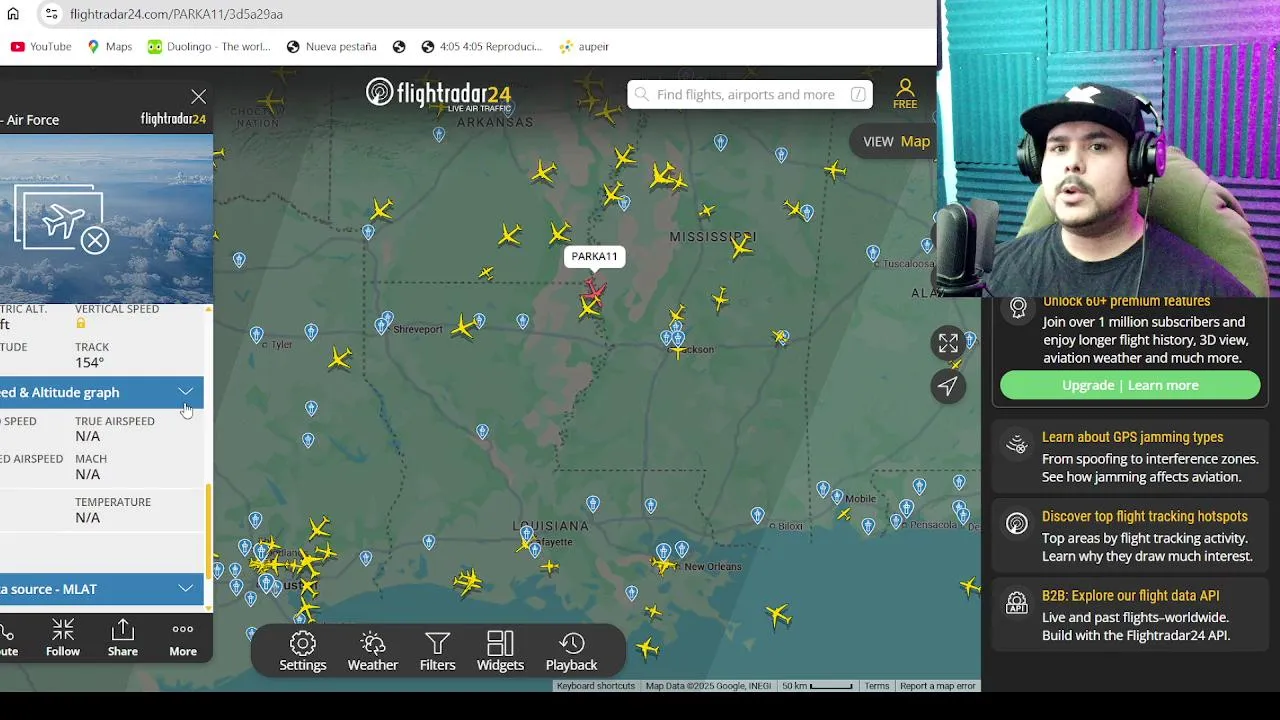The height and width of the screenshot is (720, 1280).
Task: Open the YouTube bookmark
Action: 41,46
